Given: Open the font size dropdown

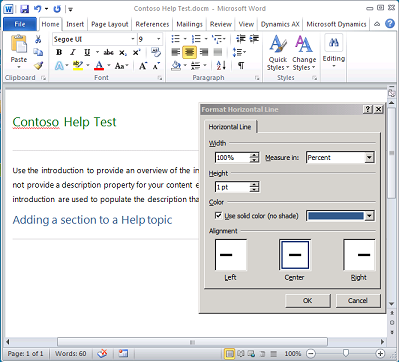Looking at the screenshot, I should [x=159, y=39].
